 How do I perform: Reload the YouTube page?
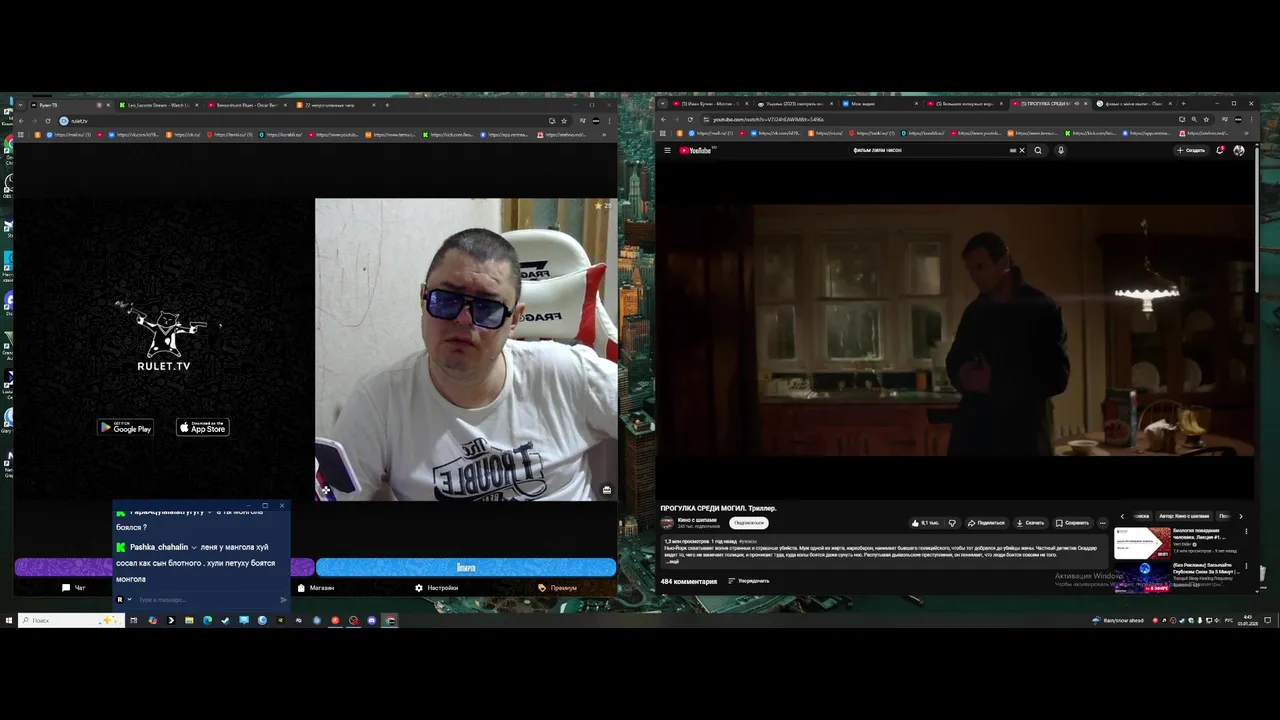pyautogui.click(x=690, y=120)
